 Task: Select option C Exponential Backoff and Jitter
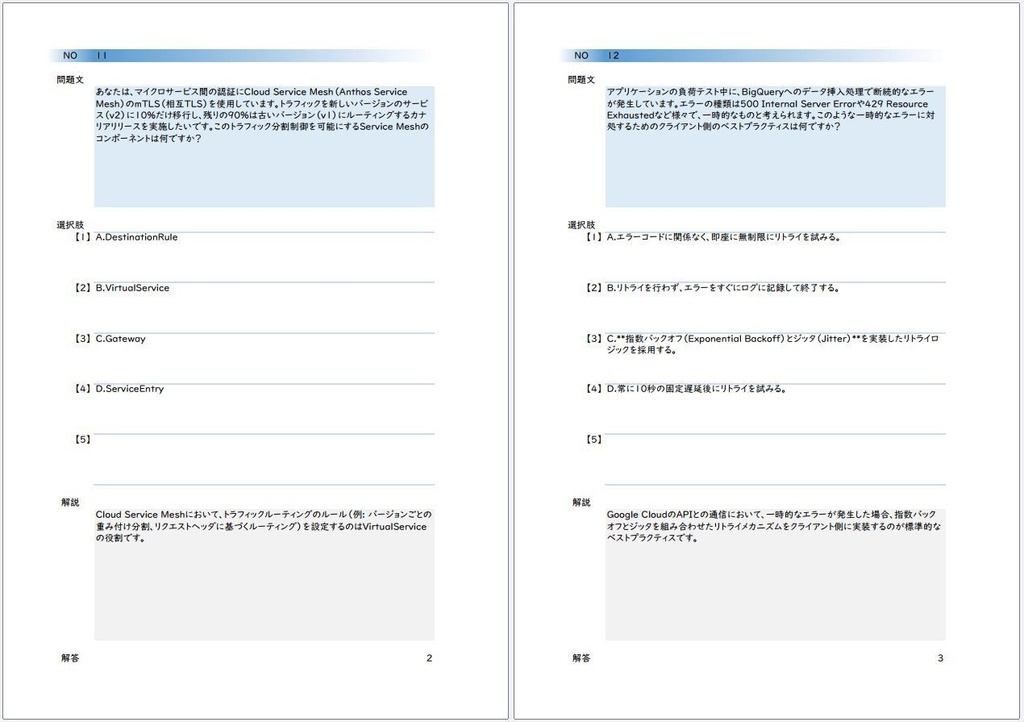(x=773, y=344)
